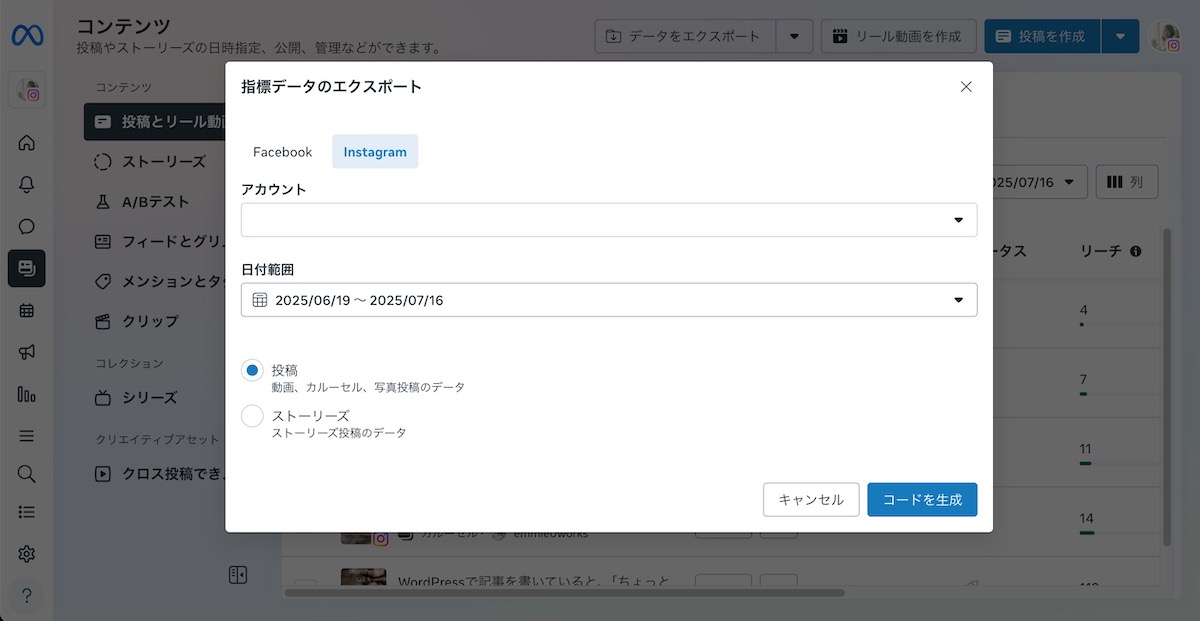Open the settings gear icon
1200x621 pixels.
coord(27,554)
